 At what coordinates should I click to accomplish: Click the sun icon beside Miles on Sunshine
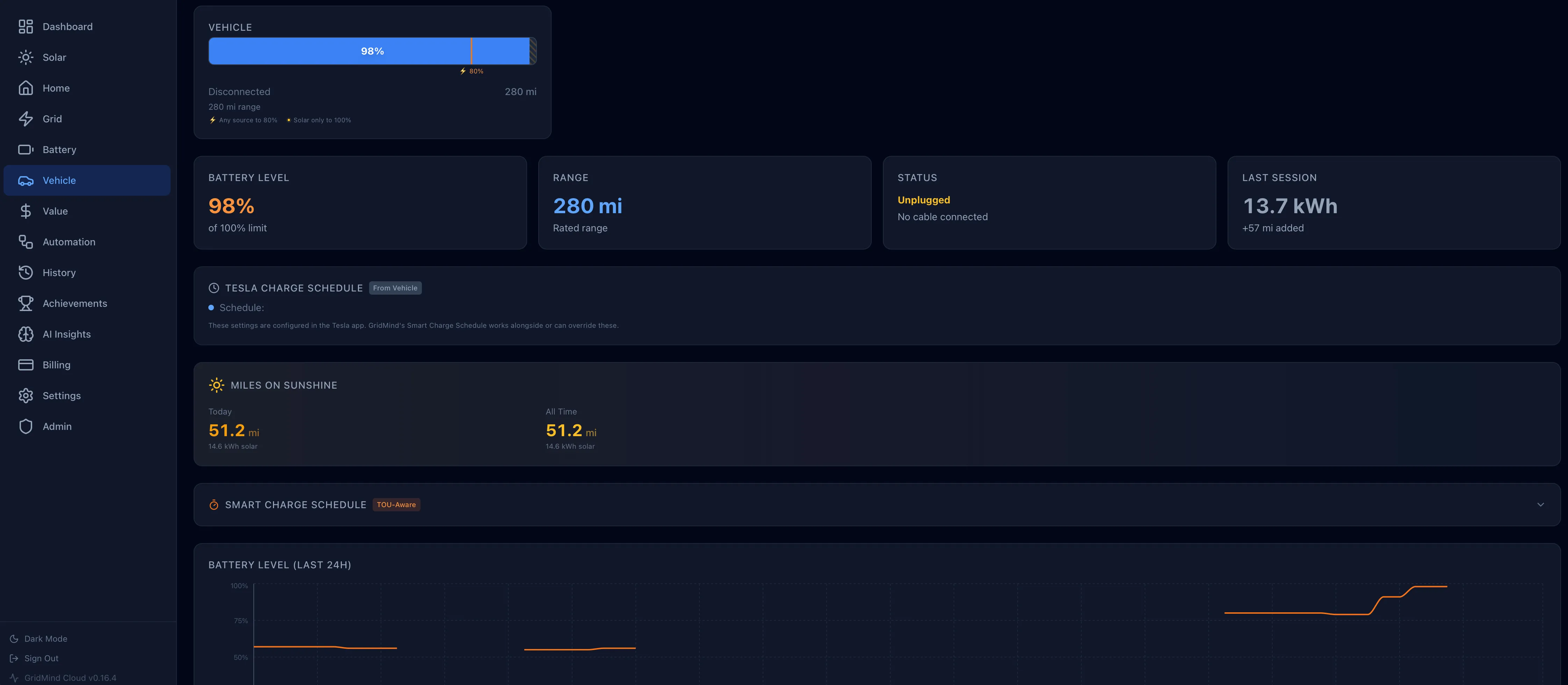tap(216, 385)
